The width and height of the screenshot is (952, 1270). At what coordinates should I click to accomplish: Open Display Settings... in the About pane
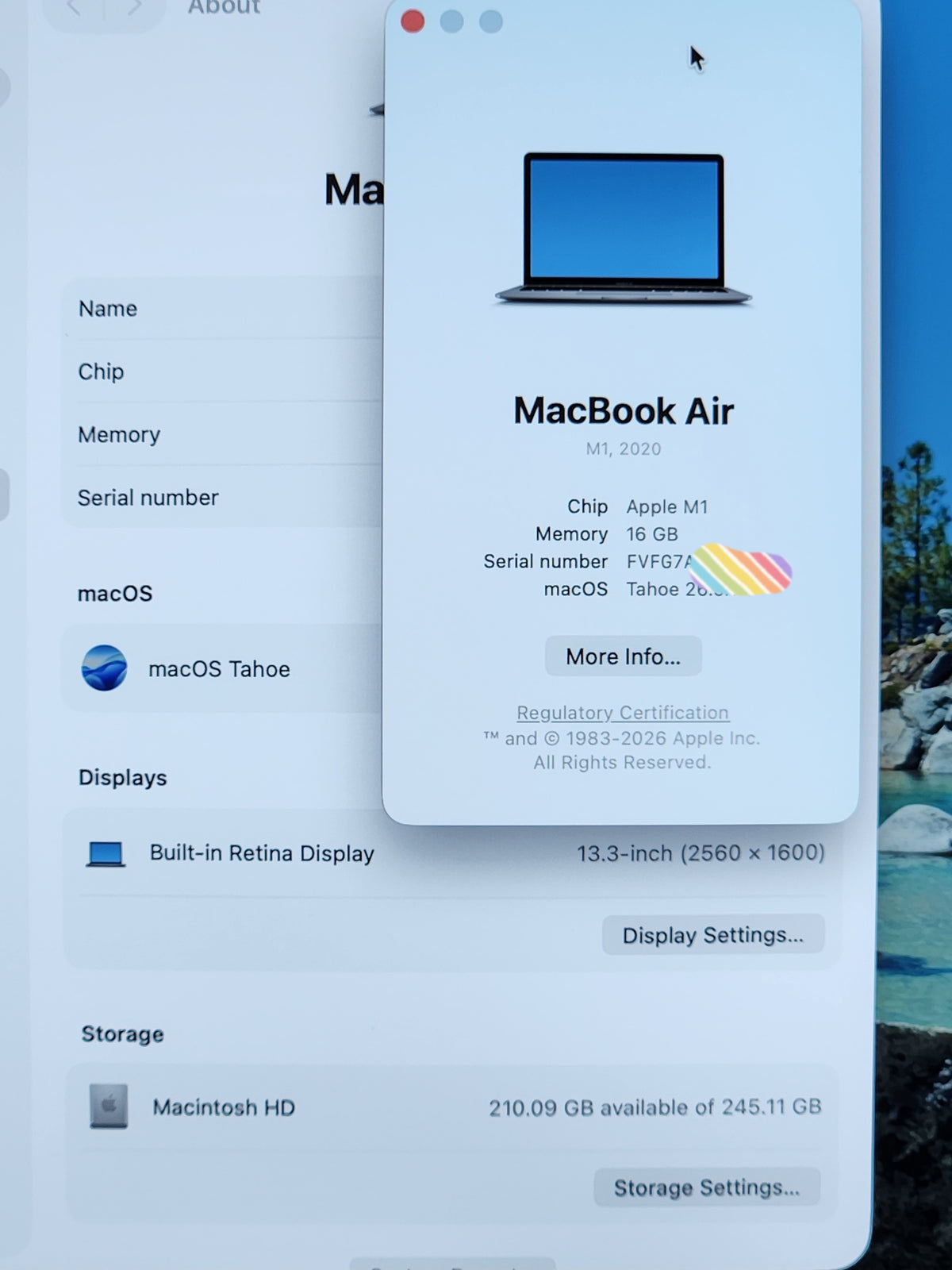[x=712, y=935]
